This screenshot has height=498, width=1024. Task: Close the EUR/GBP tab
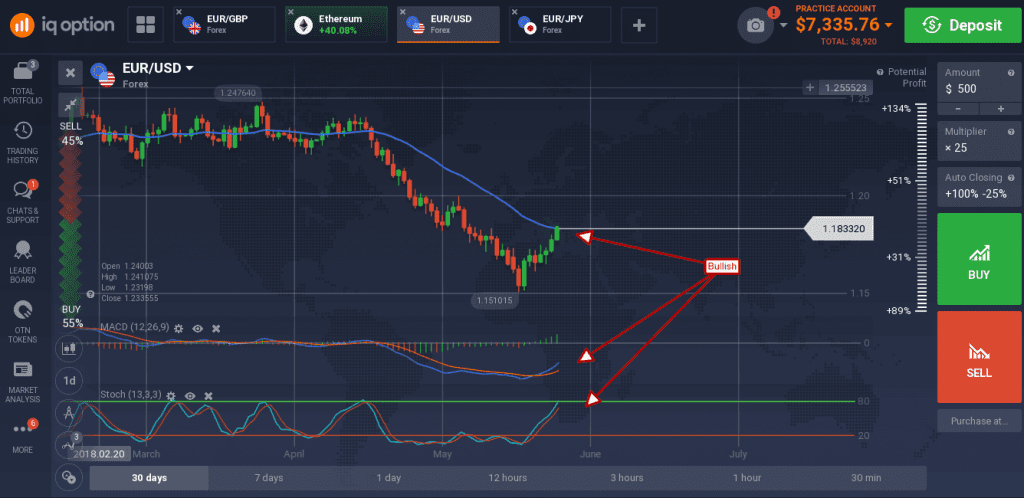pyautogui.click(x=180, y=12)
